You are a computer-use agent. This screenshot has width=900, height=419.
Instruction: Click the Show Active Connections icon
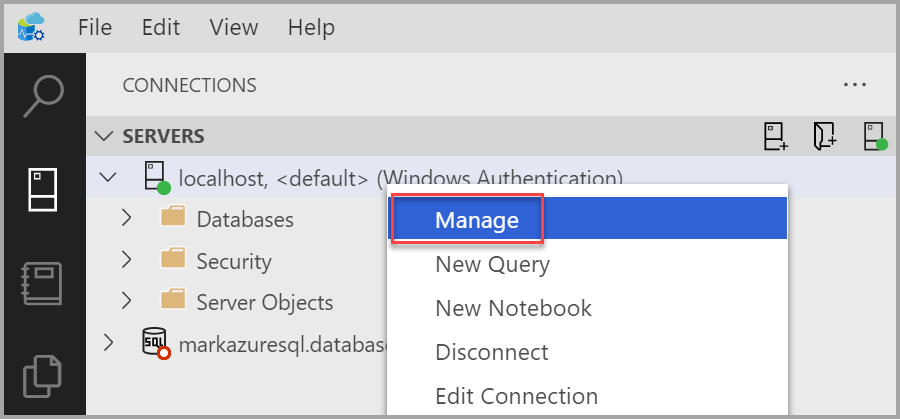(x=875, y=137)
